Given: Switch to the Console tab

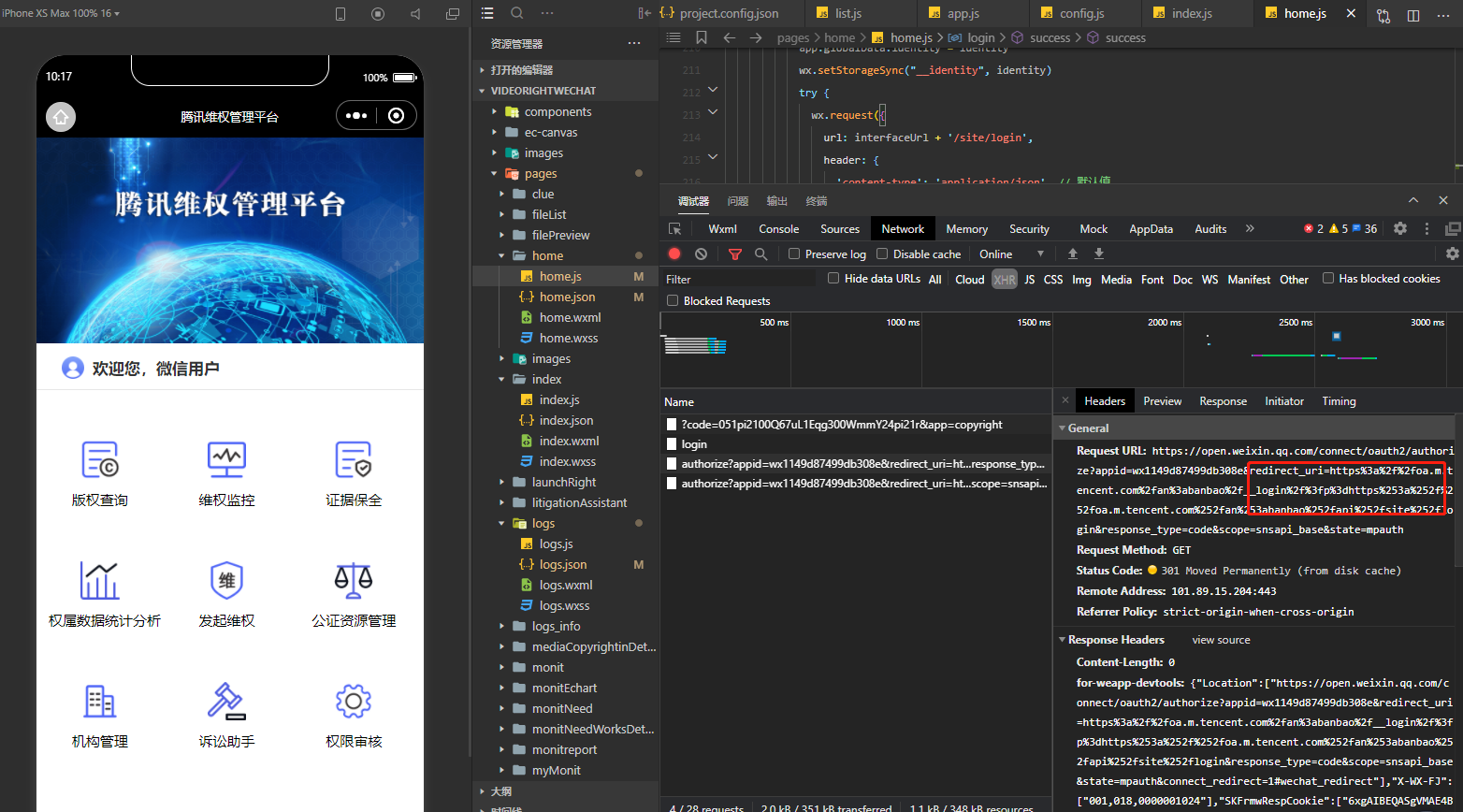Looking at the screenshot, I should pos(778,229).
